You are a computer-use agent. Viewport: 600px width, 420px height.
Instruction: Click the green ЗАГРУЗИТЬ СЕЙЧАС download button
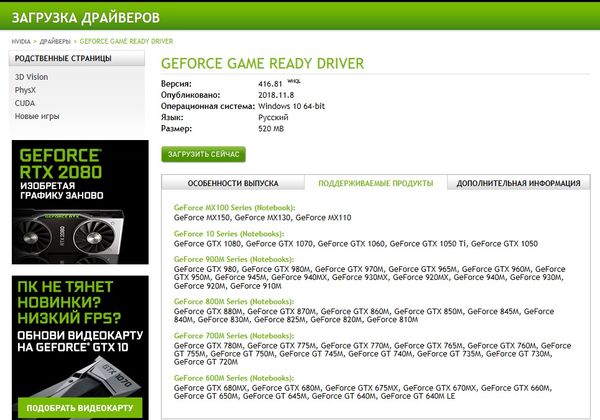pyautogui.click(x=203, y=154)
